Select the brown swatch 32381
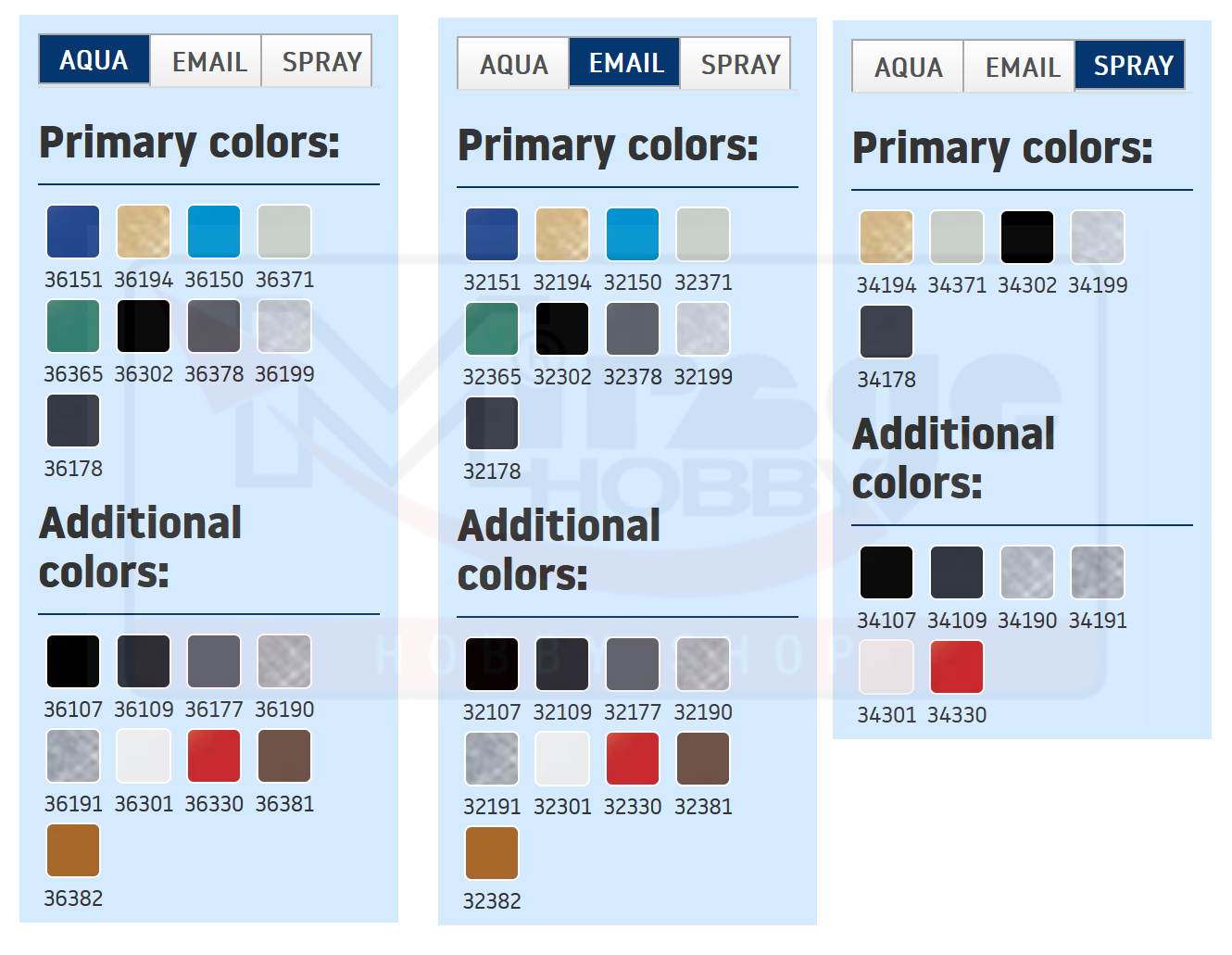Screen dimensions: 1232x955 pos(703,759)
